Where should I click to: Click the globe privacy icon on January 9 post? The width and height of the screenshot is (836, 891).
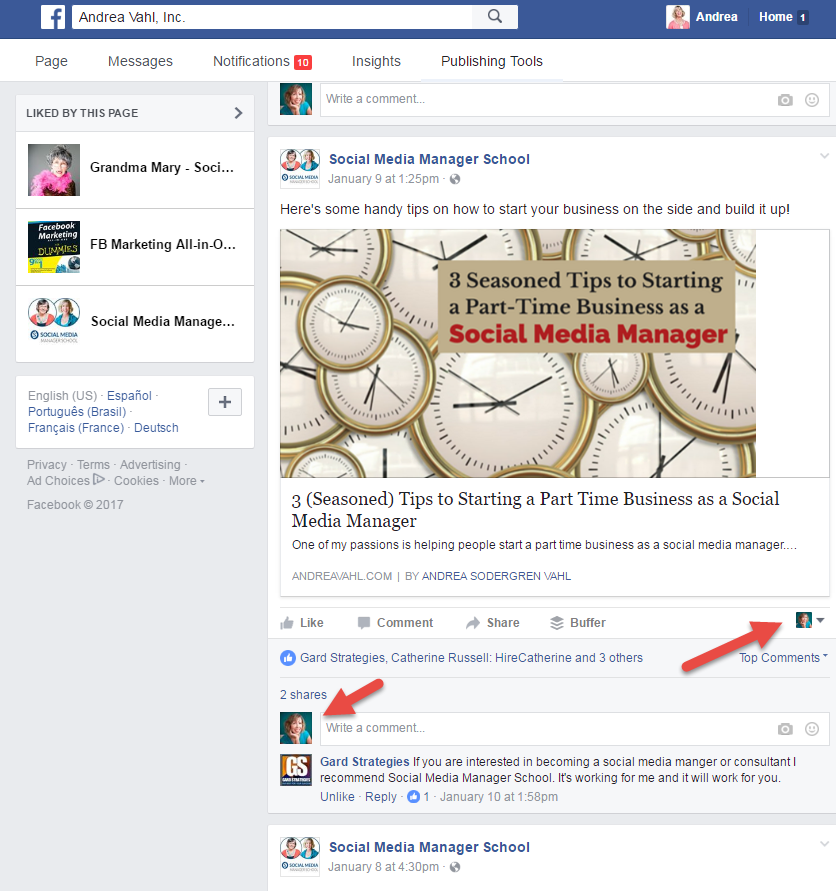pos(455,179)
